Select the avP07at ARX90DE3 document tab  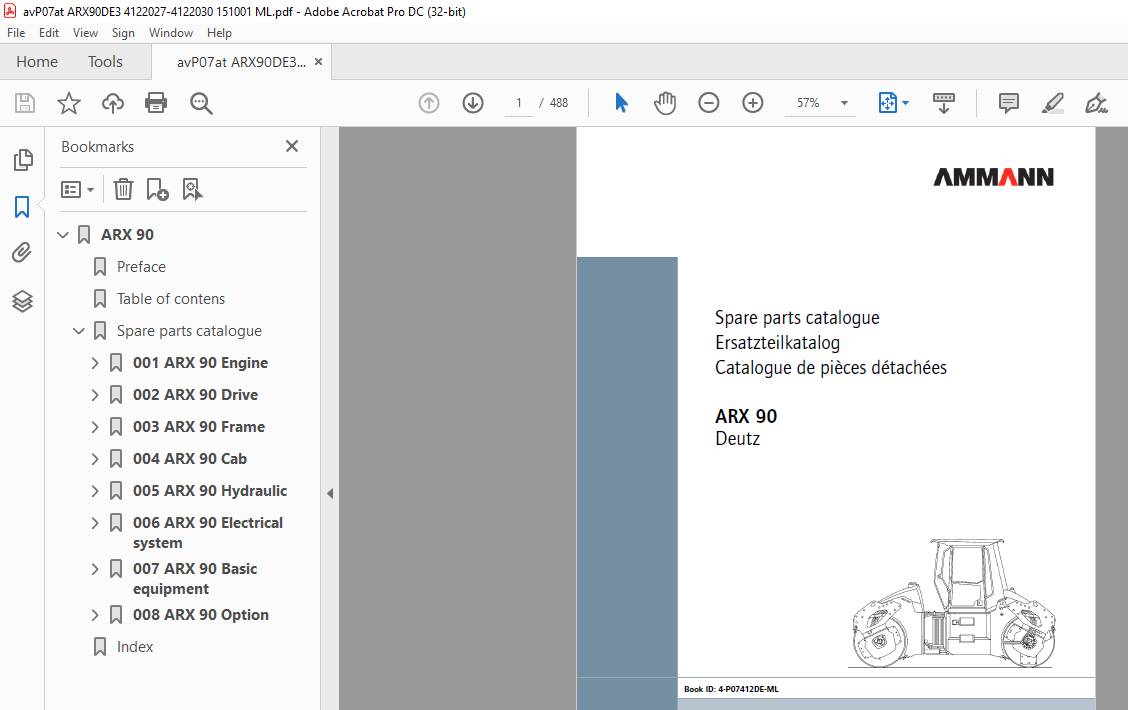241,62
